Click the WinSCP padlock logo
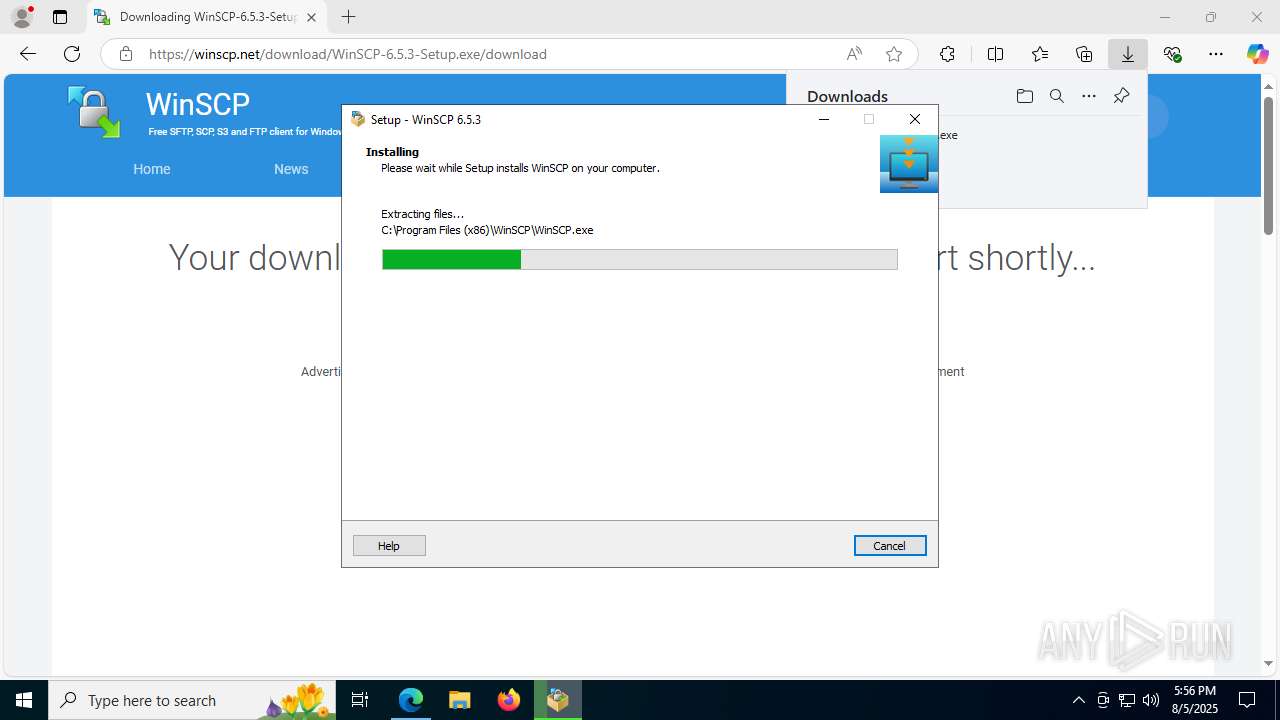The width and height of the screenshot is (1280, 720). [94, 112]
